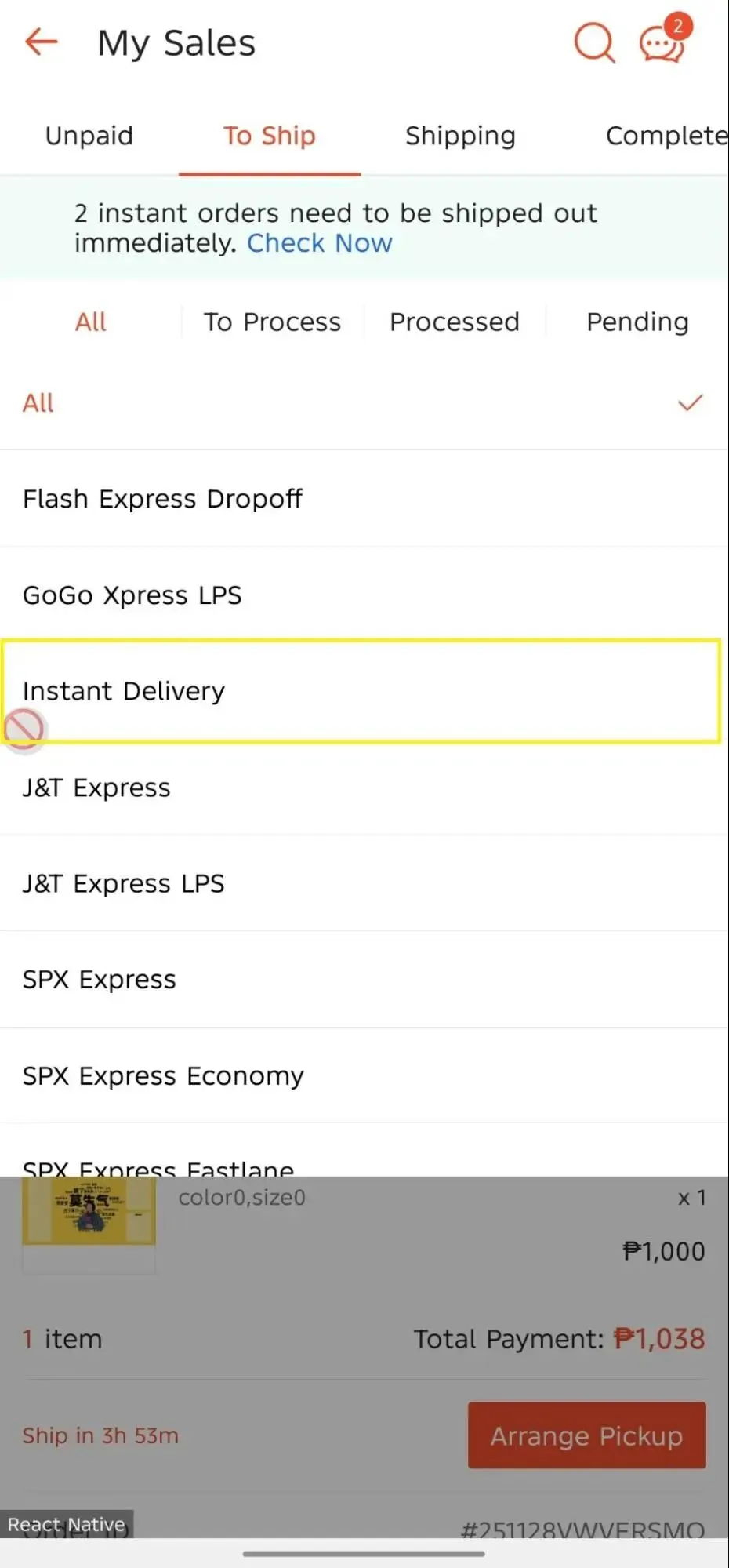This screenshot has width=729, height=1568.
Task: Open the search magnifier icon
Action: (593, 42)
